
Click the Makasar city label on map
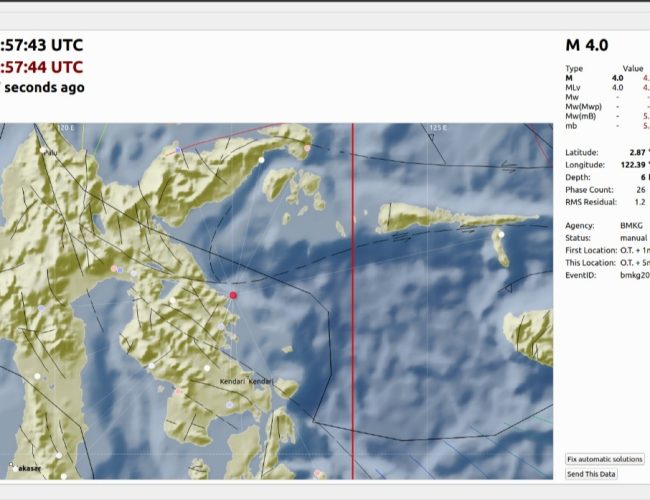pyautogui.click(x=29, y=468)
